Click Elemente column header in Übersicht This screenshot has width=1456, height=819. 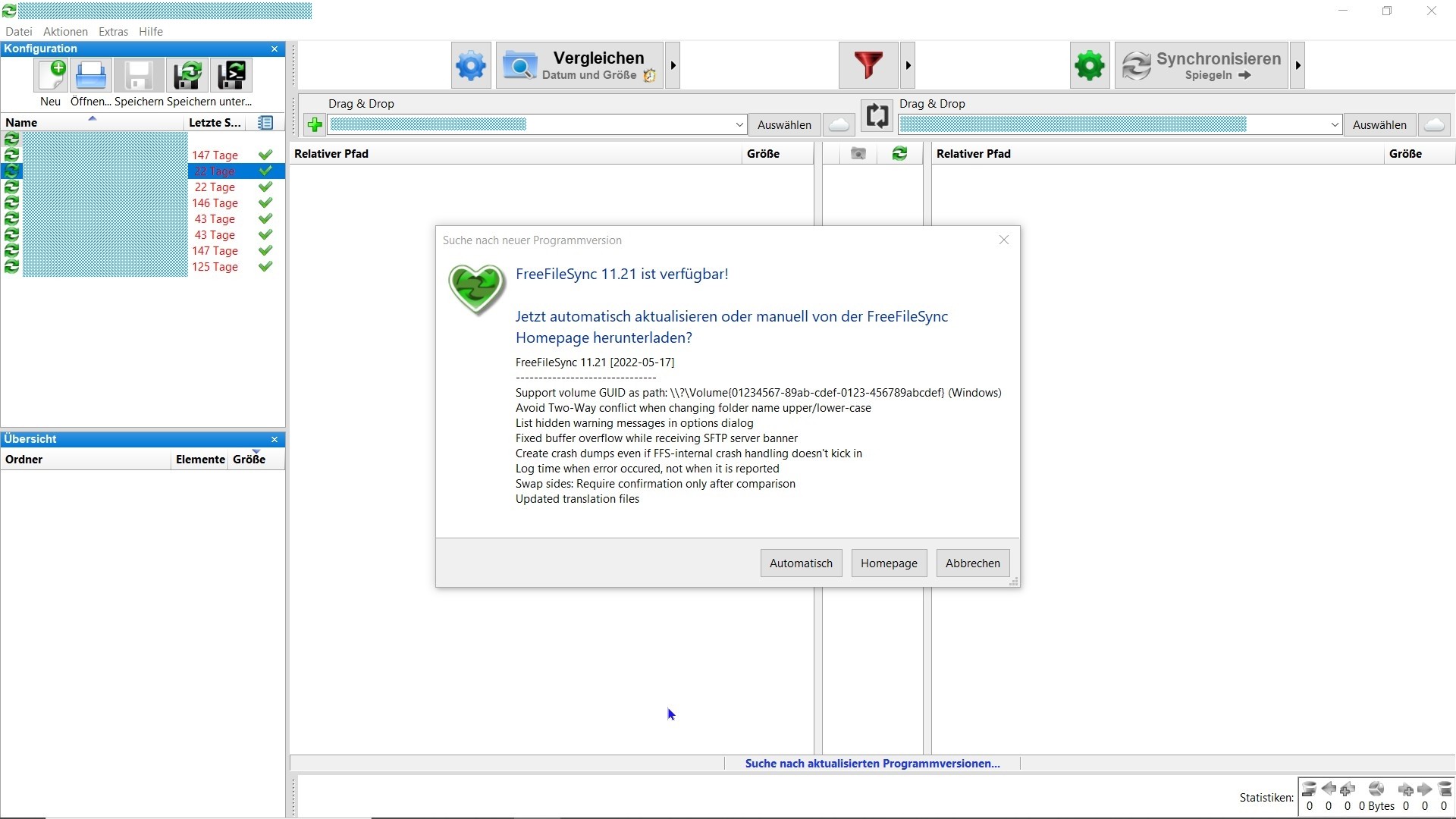tap(200, 460)
